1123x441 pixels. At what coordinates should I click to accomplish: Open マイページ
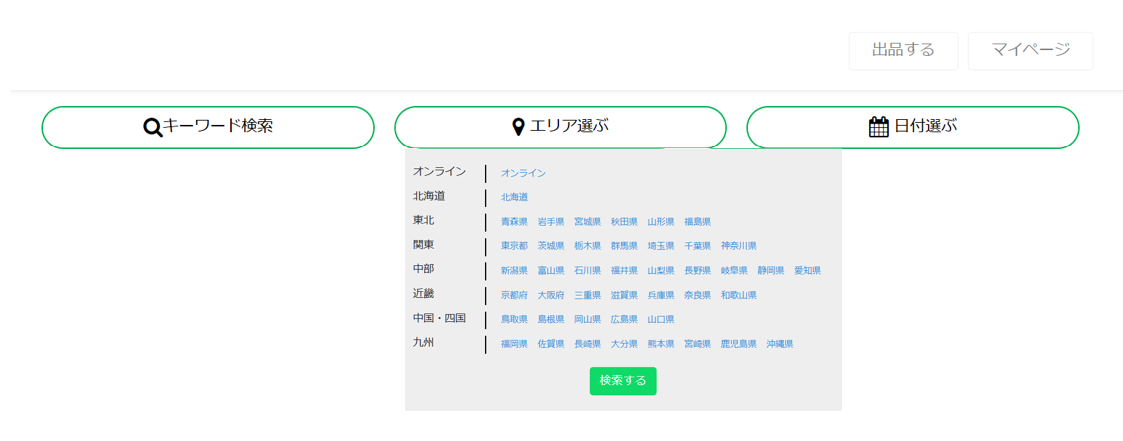pos(1030,50)
